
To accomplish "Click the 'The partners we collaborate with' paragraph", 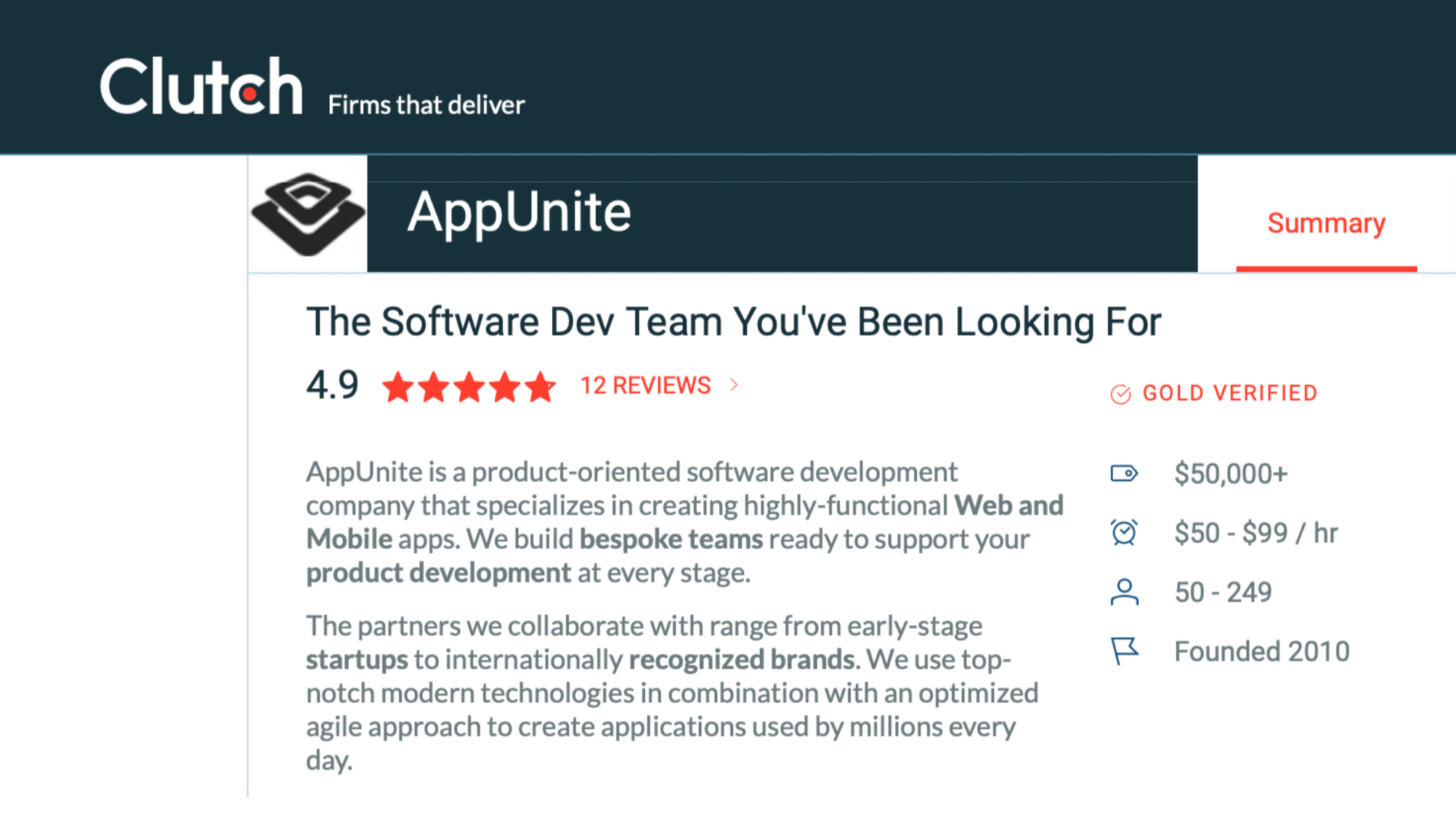I will tap(672, 693).
